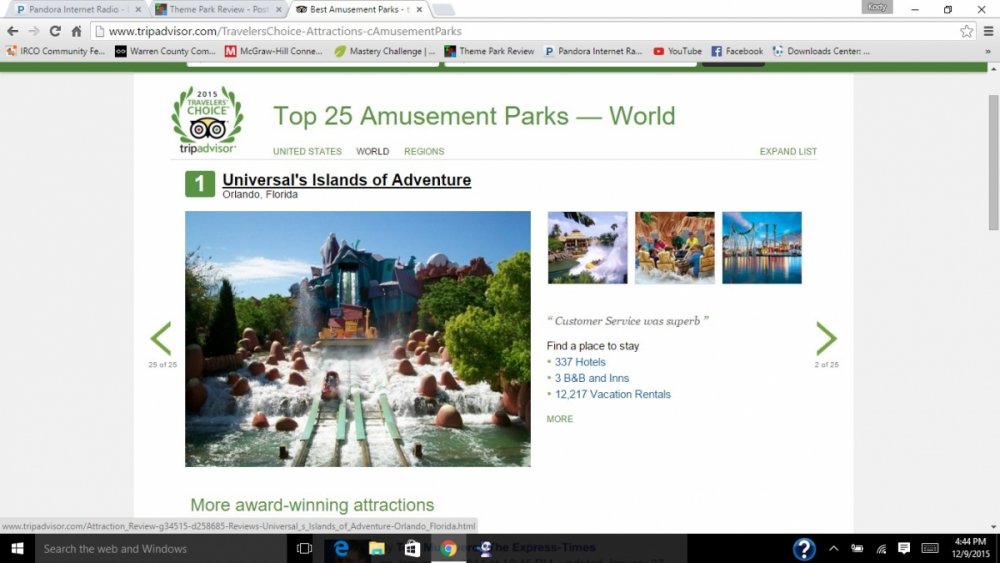Open the 3 B&B and Inns link
Screen dimensions: 1000x563
(592, 378)
